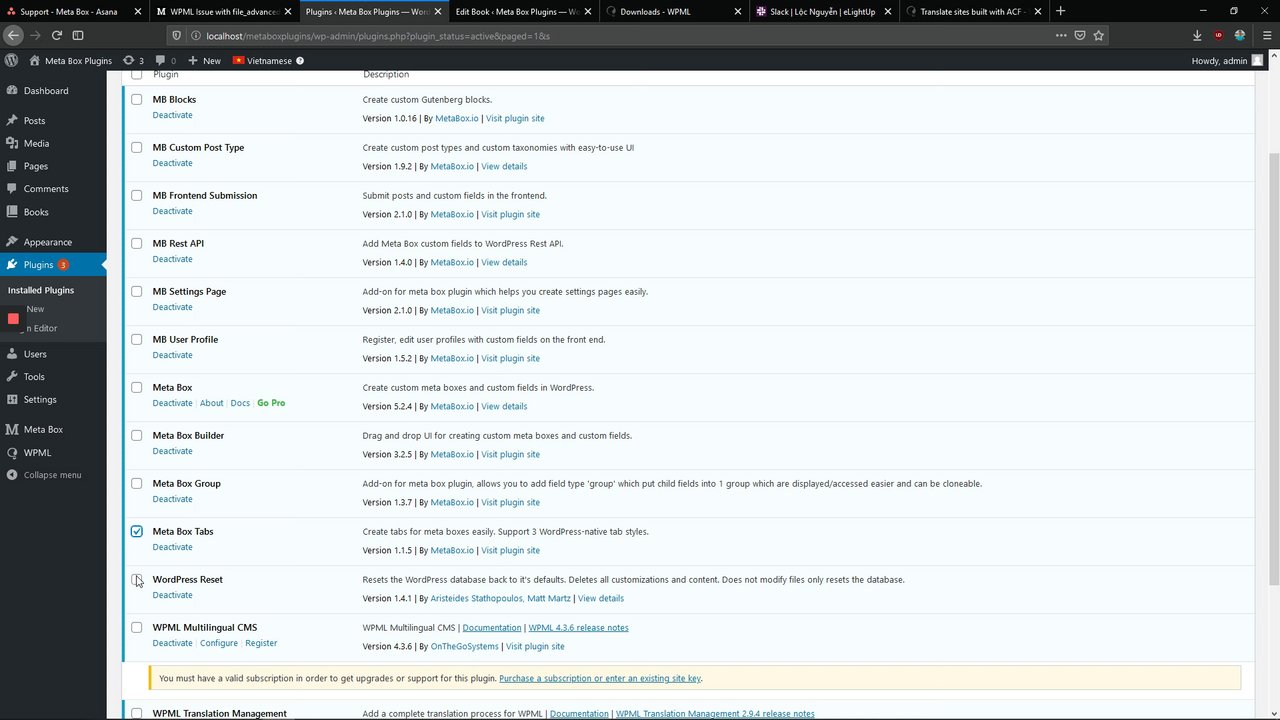Viewport: 1280px width, 720px height.
Task: Click Purchase a subscription or enter site key
Action: [x=600, y=678]
